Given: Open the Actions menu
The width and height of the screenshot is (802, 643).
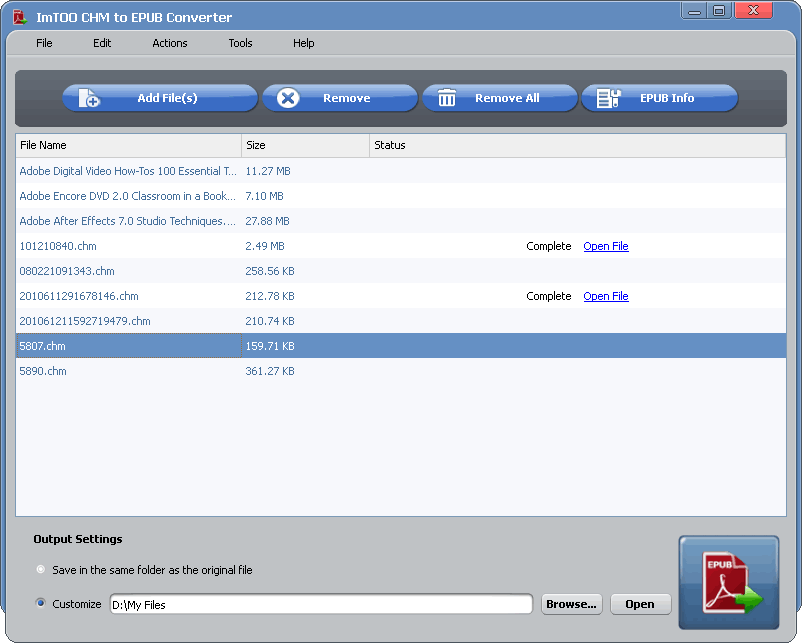Looking at the screenshot, I should (x=170, y=43).
